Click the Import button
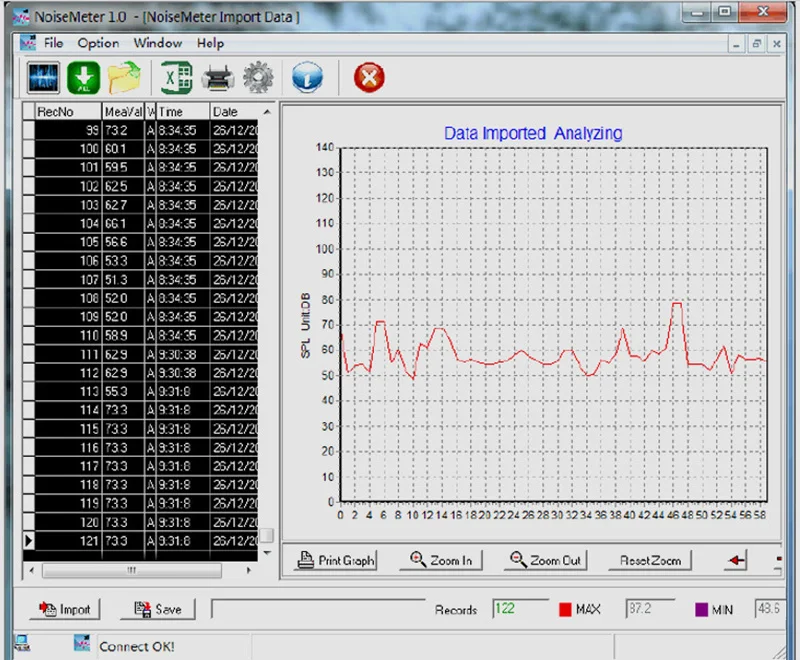800x660 pixels. pos(66,609)
